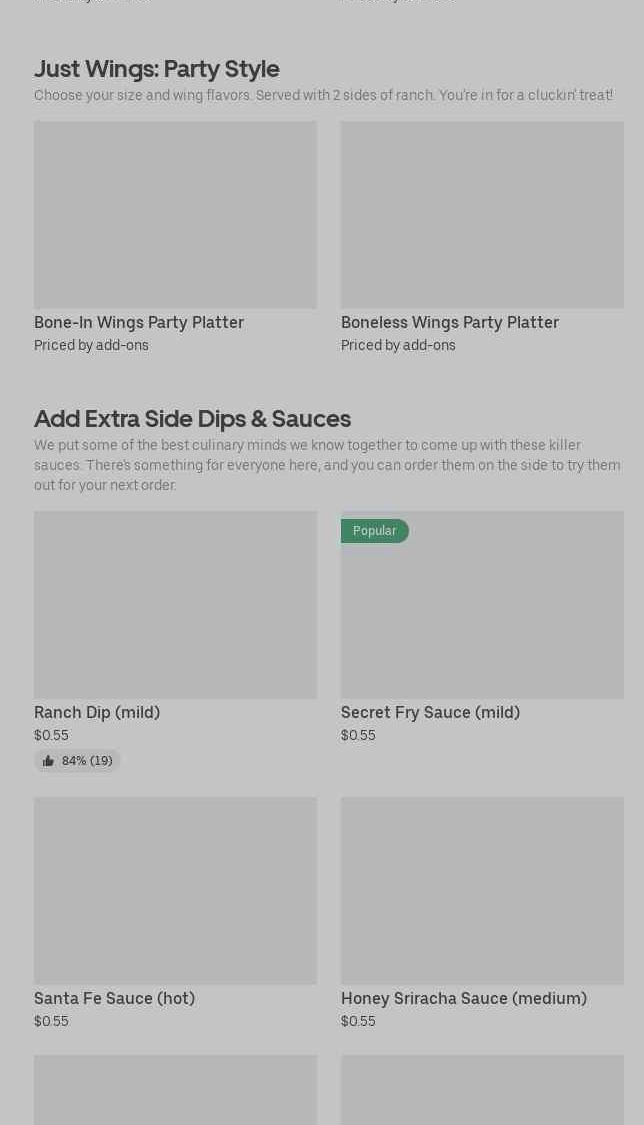Open the Honey Sriracha Sauce item image

point(482,891)
